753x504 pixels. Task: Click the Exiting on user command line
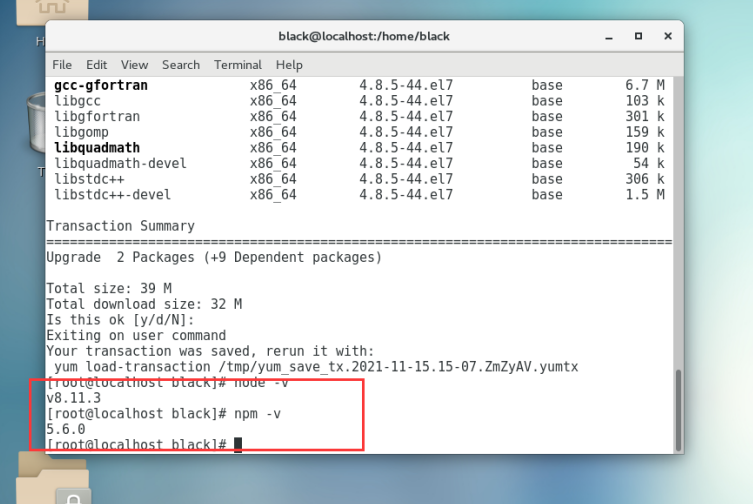(136, 335)
